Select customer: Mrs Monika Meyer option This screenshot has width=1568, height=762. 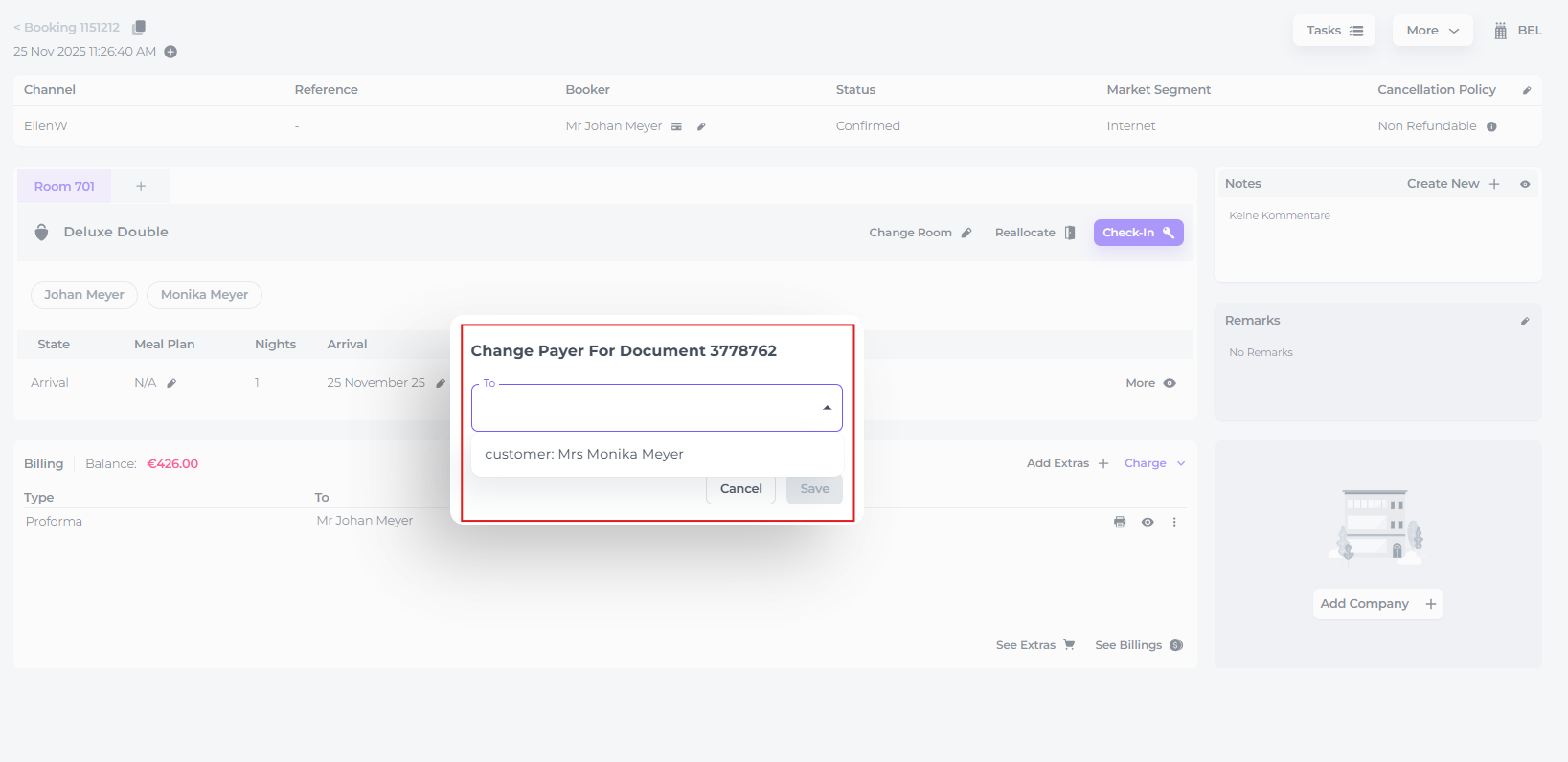point(584,454)
